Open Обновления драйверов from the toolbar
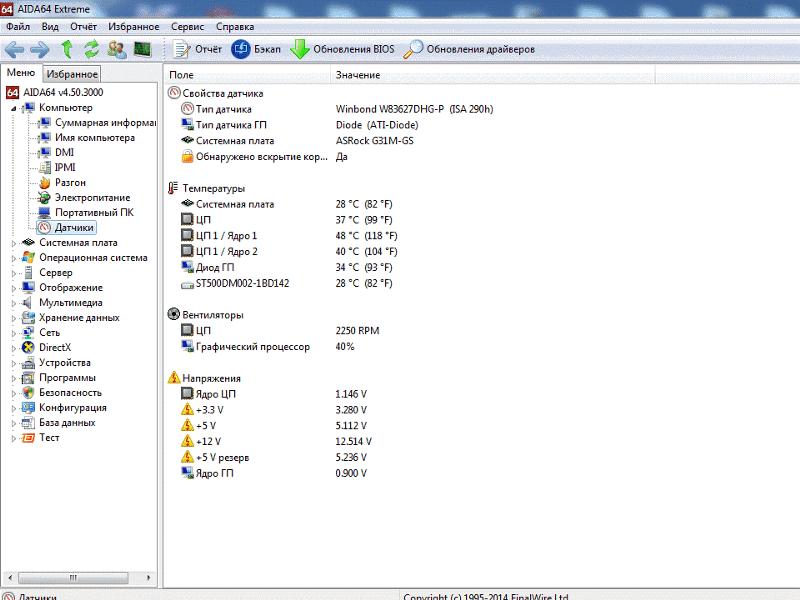This screenshot has height=600, width=800. coord(469,49)
